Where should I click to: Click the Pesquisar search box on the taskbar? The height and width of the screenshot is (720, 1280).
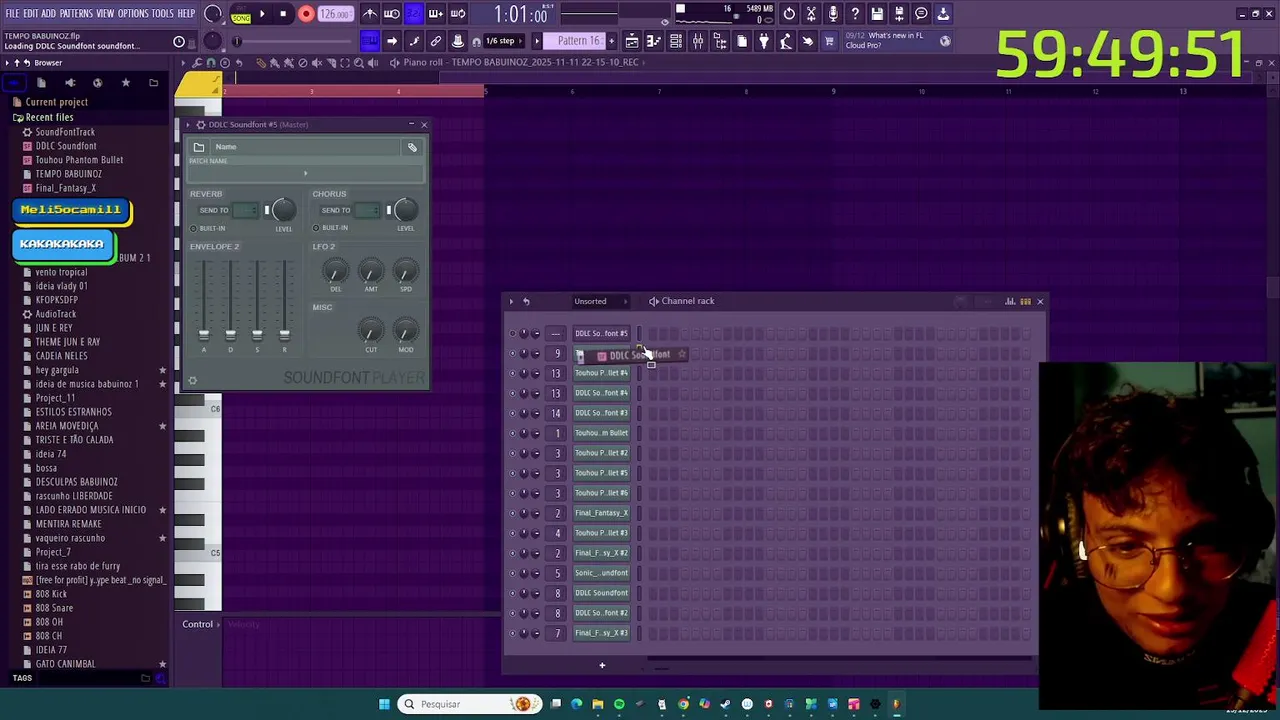(x=470, y=704)
